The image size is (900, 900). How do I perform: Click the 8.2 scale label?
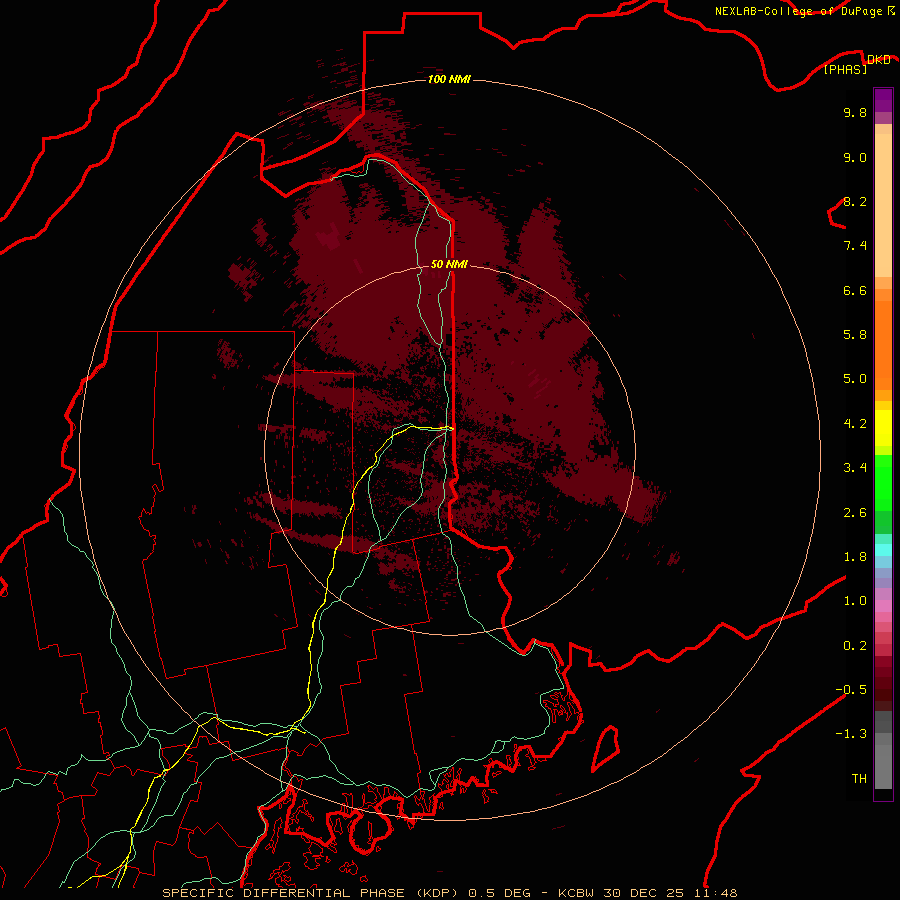click(855, 201)
